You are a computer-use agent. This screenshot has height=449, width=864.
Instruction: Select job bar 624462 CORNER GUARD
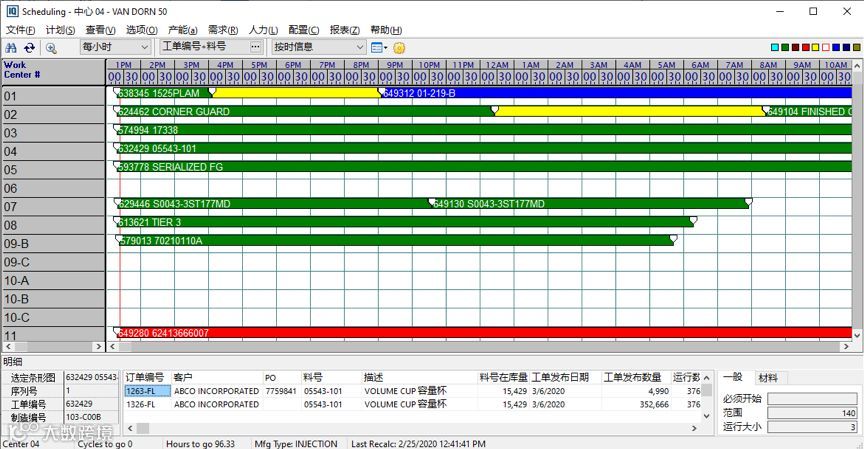tap(305, 111)
